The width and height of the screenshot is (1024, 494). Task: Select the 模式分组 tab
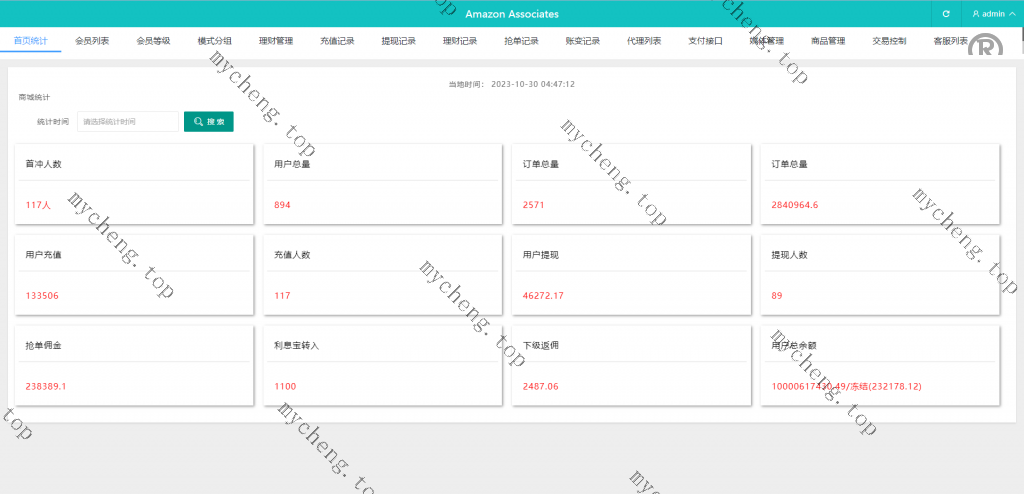pyautogui.click(x=215, y=41)
